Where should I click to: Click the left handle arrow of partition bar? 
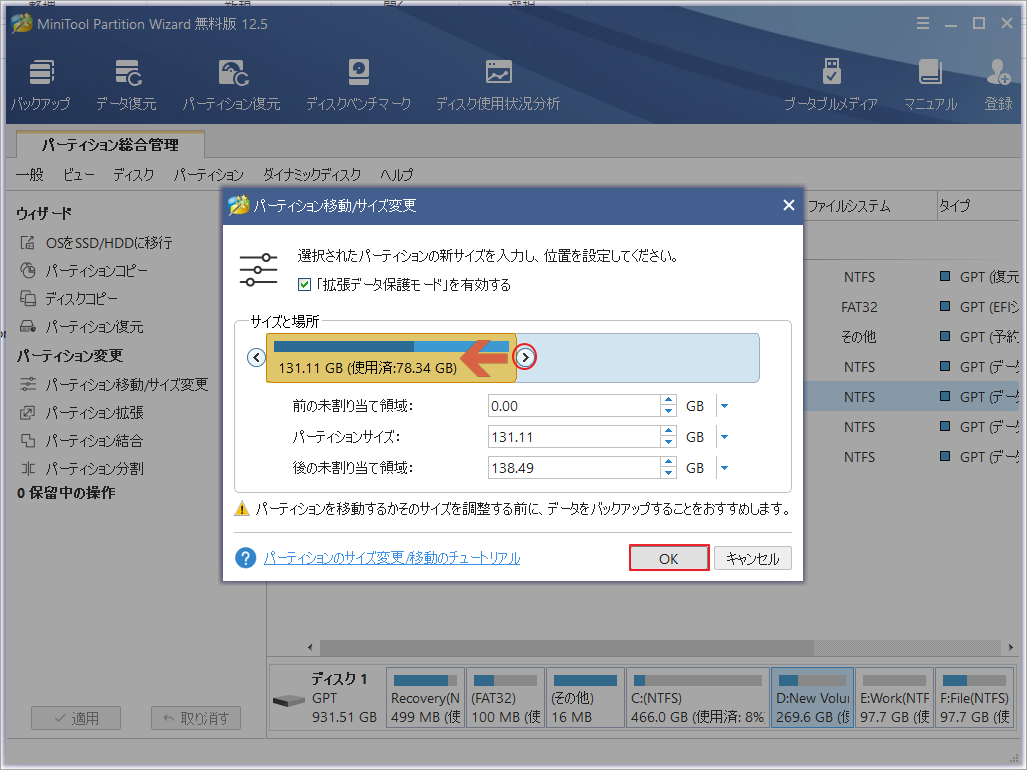tap(256, 358)
